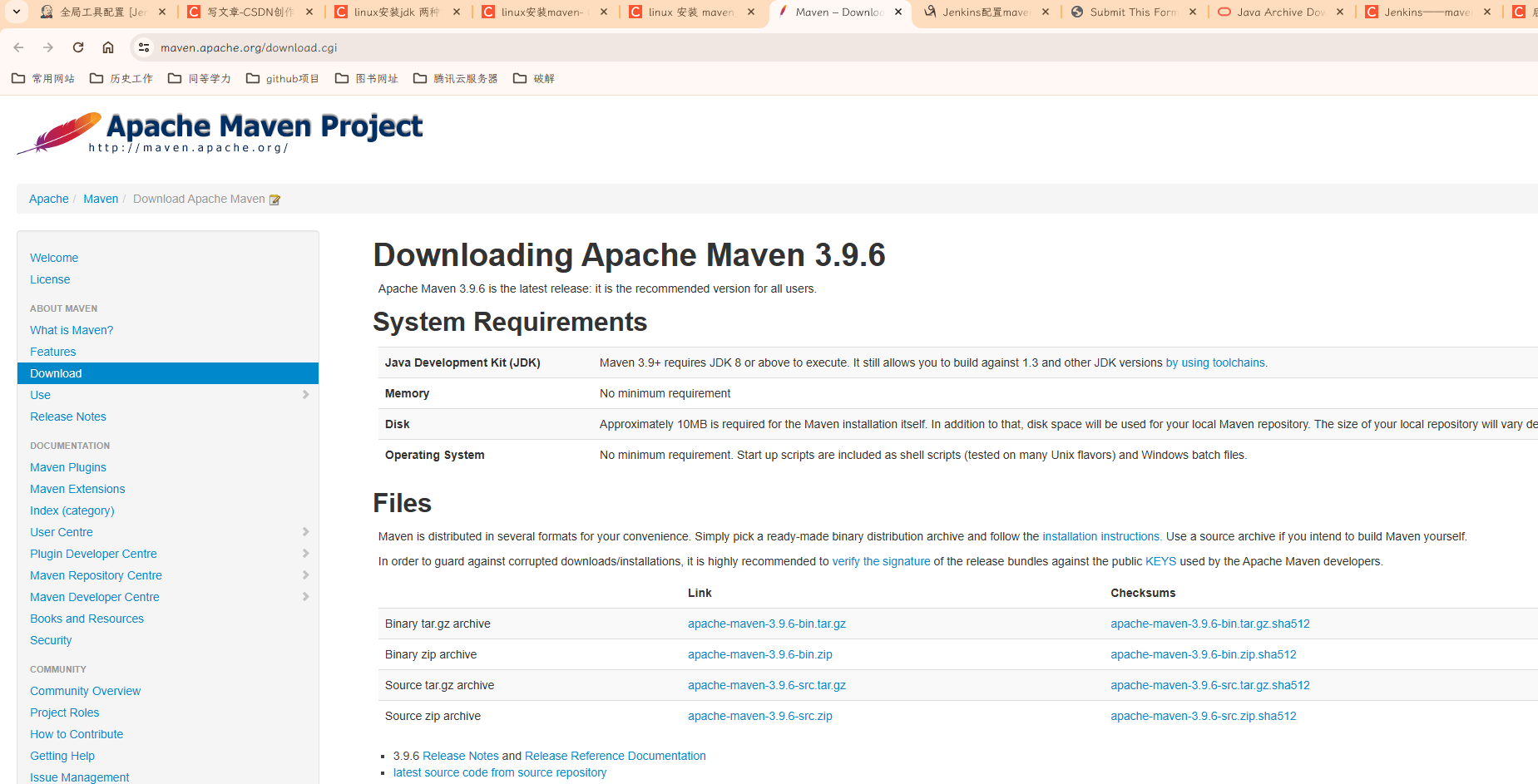Click the Apache Maven feather logo
Screen dimensions: 1538x784
[60, 133]
